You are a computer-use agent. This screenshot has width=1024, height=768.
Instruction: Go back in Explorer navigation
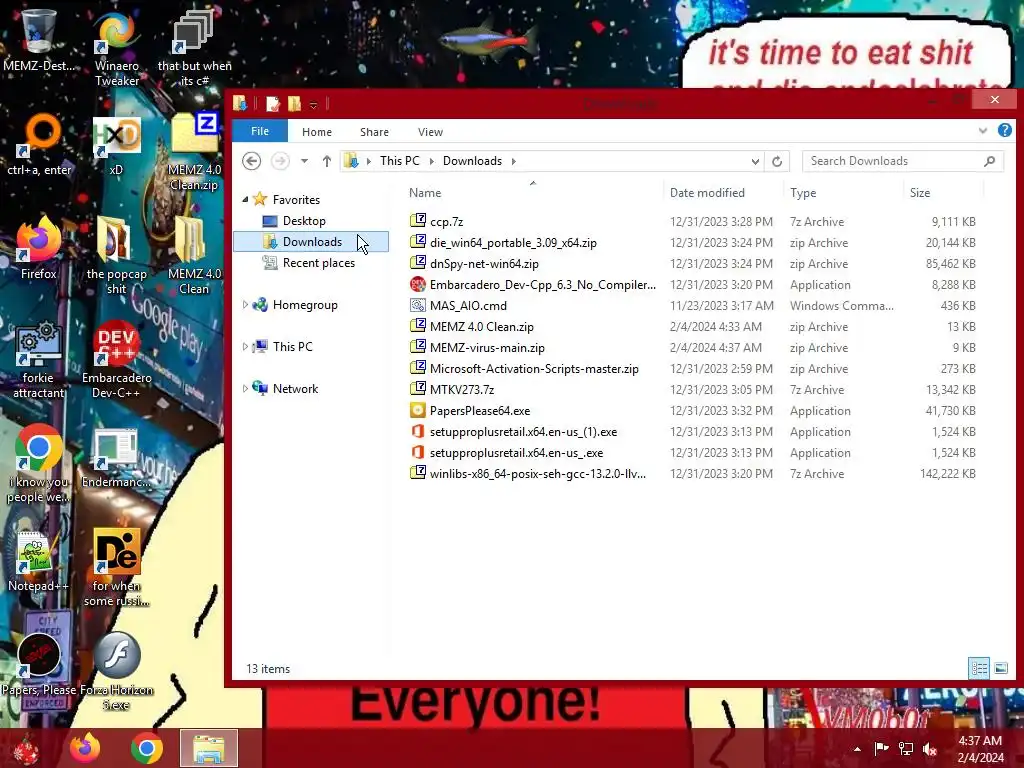click(251, 161)
